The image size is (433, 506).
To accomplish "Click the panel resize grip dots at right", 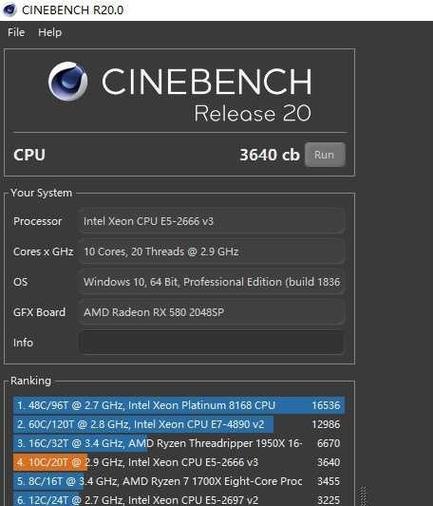I will [x=363, y=496].
